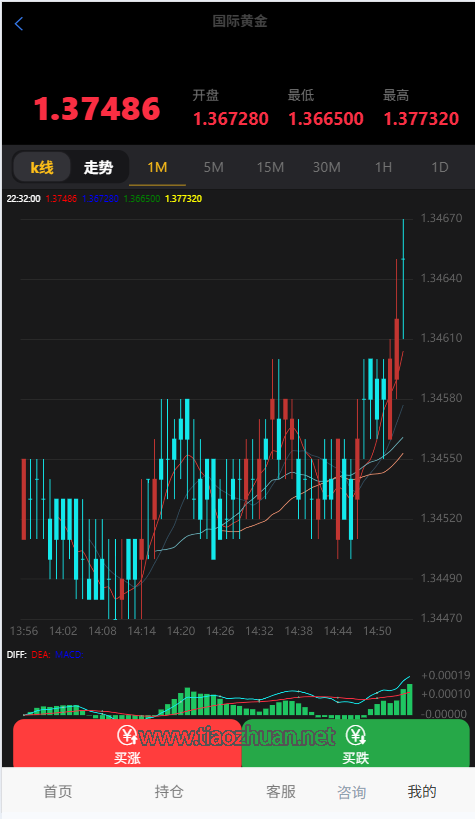Click the red 买涨 buy-up button
475x819 pixels.
(x=127, y=743)
